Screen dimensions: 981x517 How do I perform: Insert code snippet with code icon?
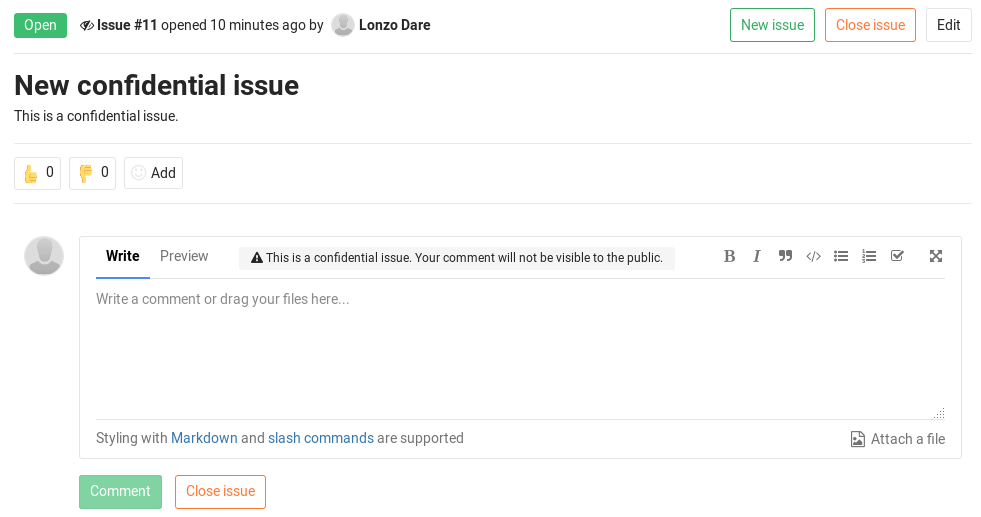tap(813, 256)
